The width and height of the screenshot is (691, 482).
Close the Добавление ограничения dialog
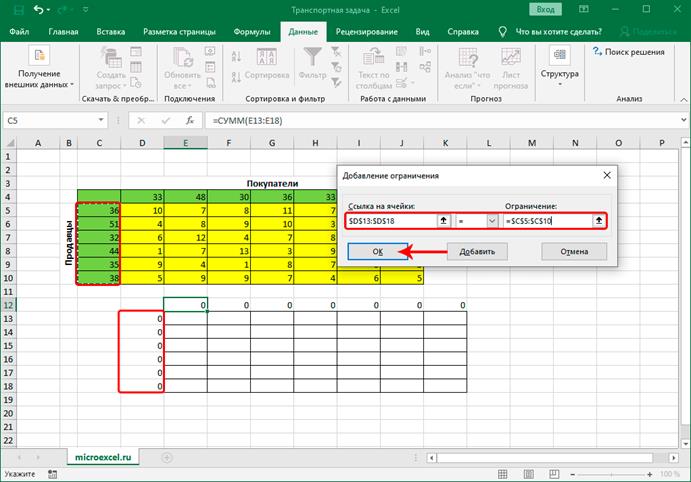[607, 175]
